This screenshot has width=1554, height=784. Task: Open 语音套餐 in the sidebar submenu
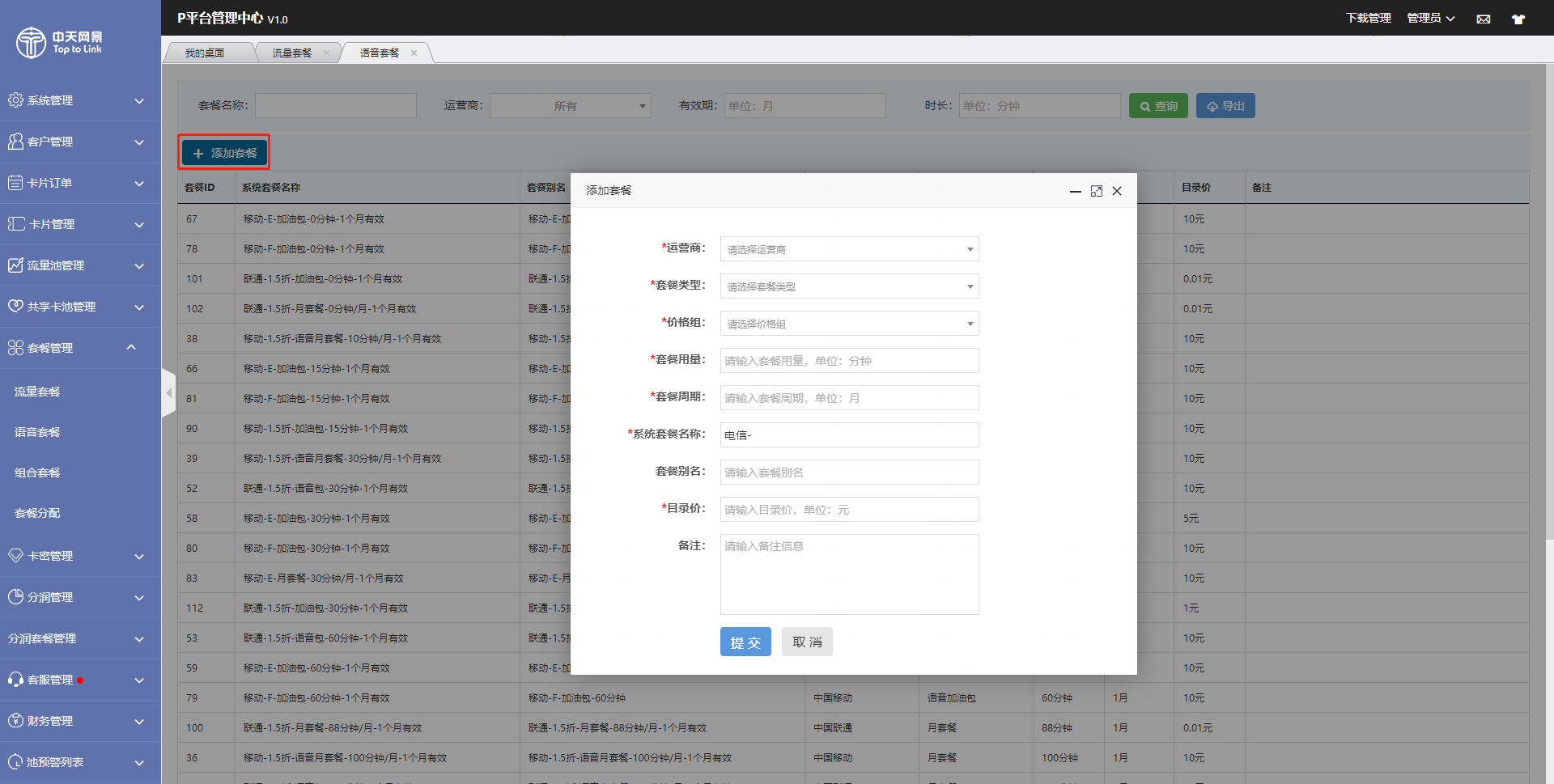(37, 432)
